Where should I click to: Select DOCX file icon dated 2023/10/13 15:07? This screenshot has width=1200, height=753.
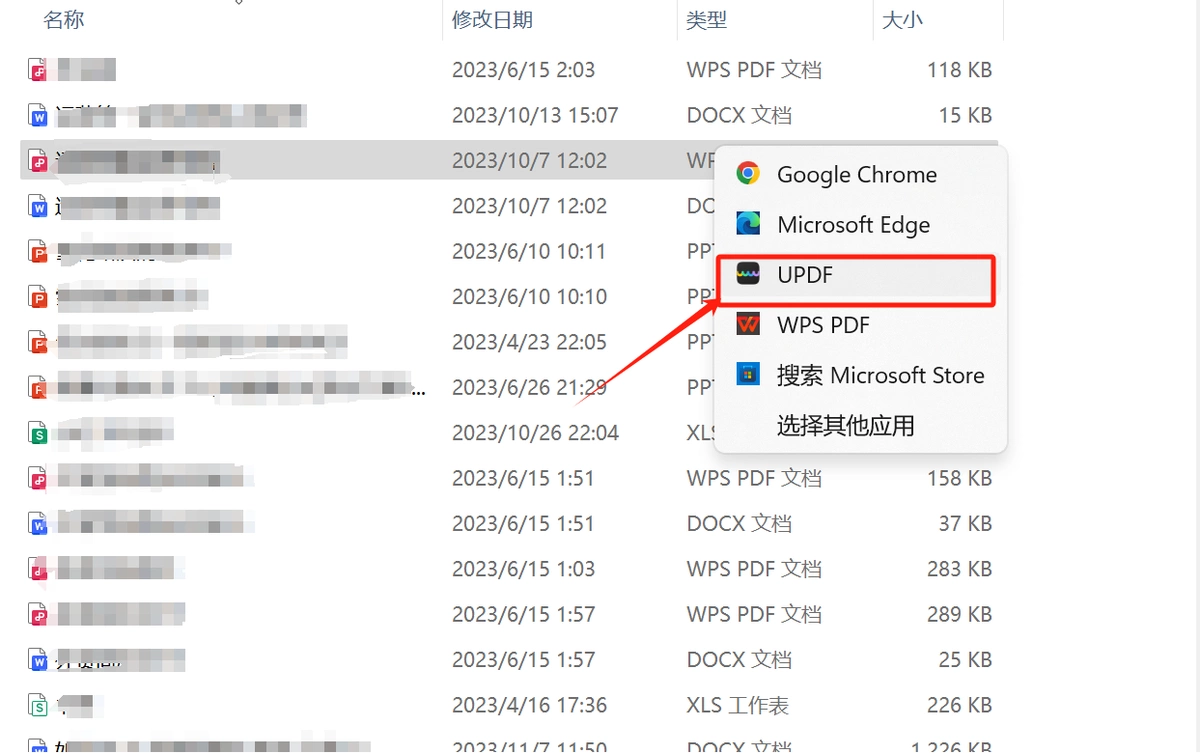point(38,115)
